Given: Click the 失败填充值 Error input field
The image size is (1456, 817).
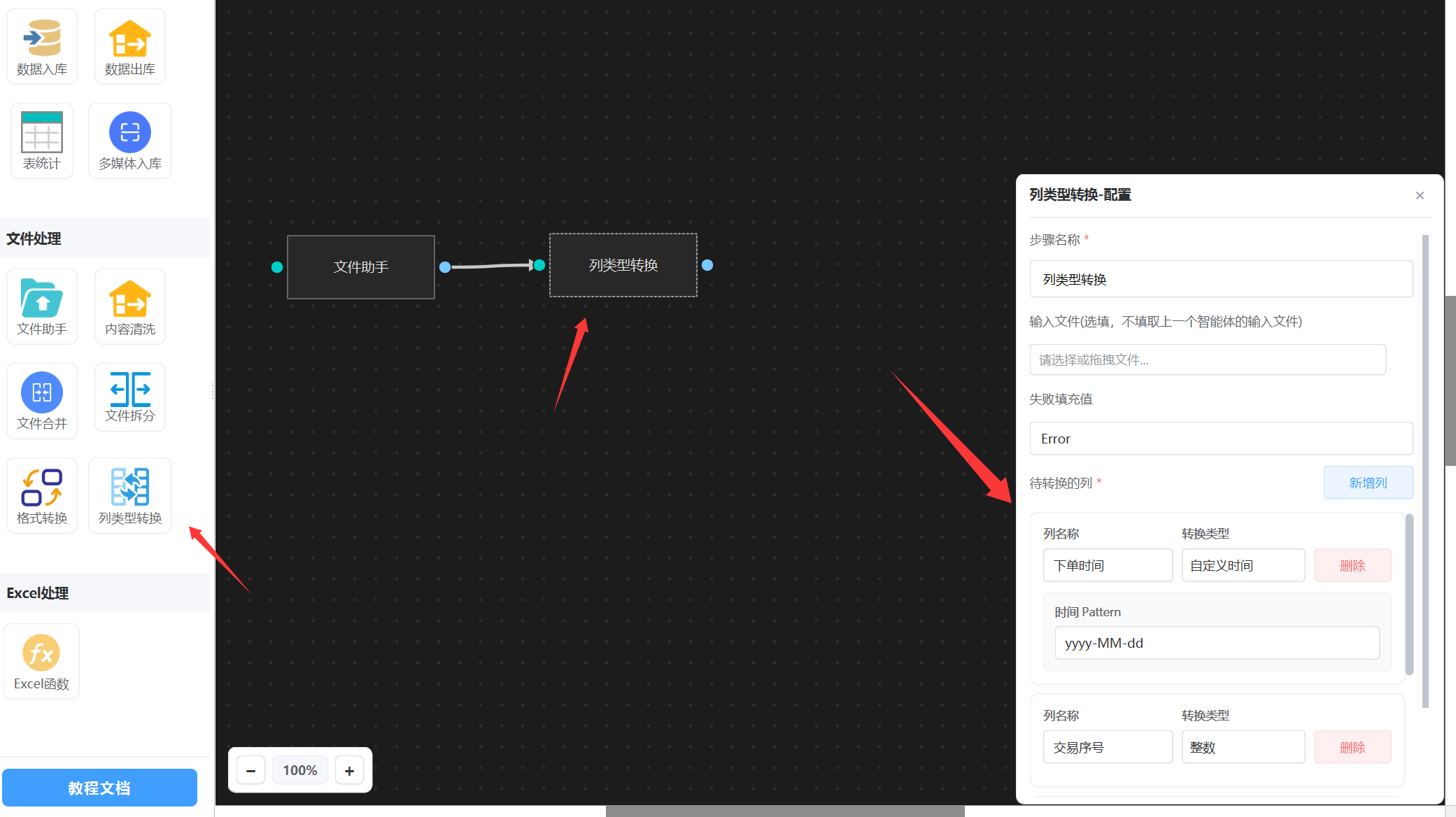Looking at the screenshot, I should coord(1220,439).
